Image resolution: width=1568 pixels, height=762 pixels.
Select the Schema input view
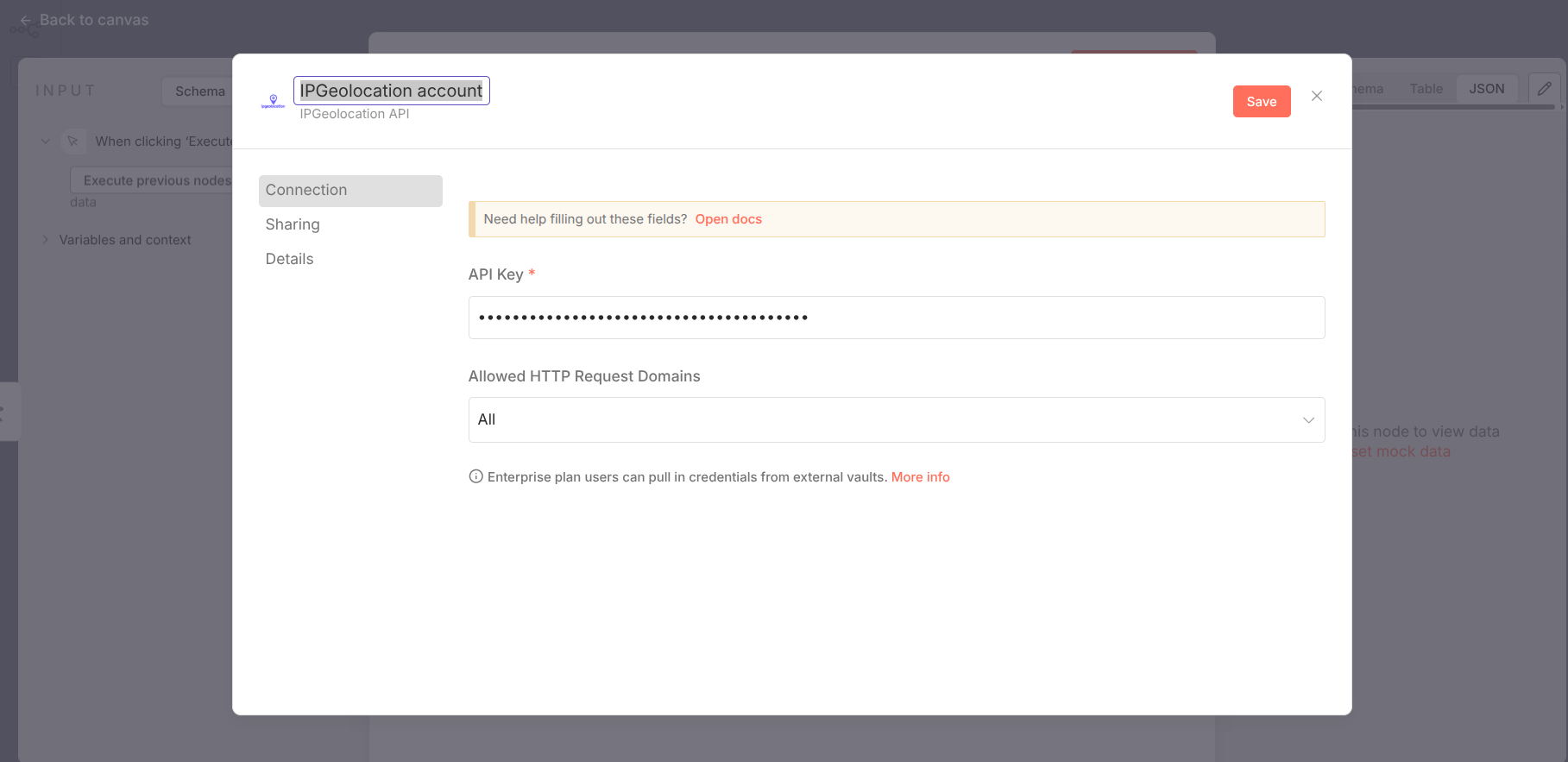[199, 91]
